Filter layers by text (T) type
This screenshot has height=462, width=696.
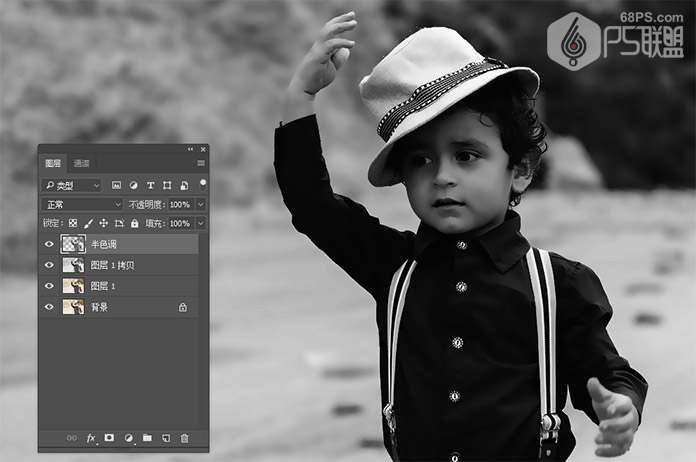[x=150, y=185]
